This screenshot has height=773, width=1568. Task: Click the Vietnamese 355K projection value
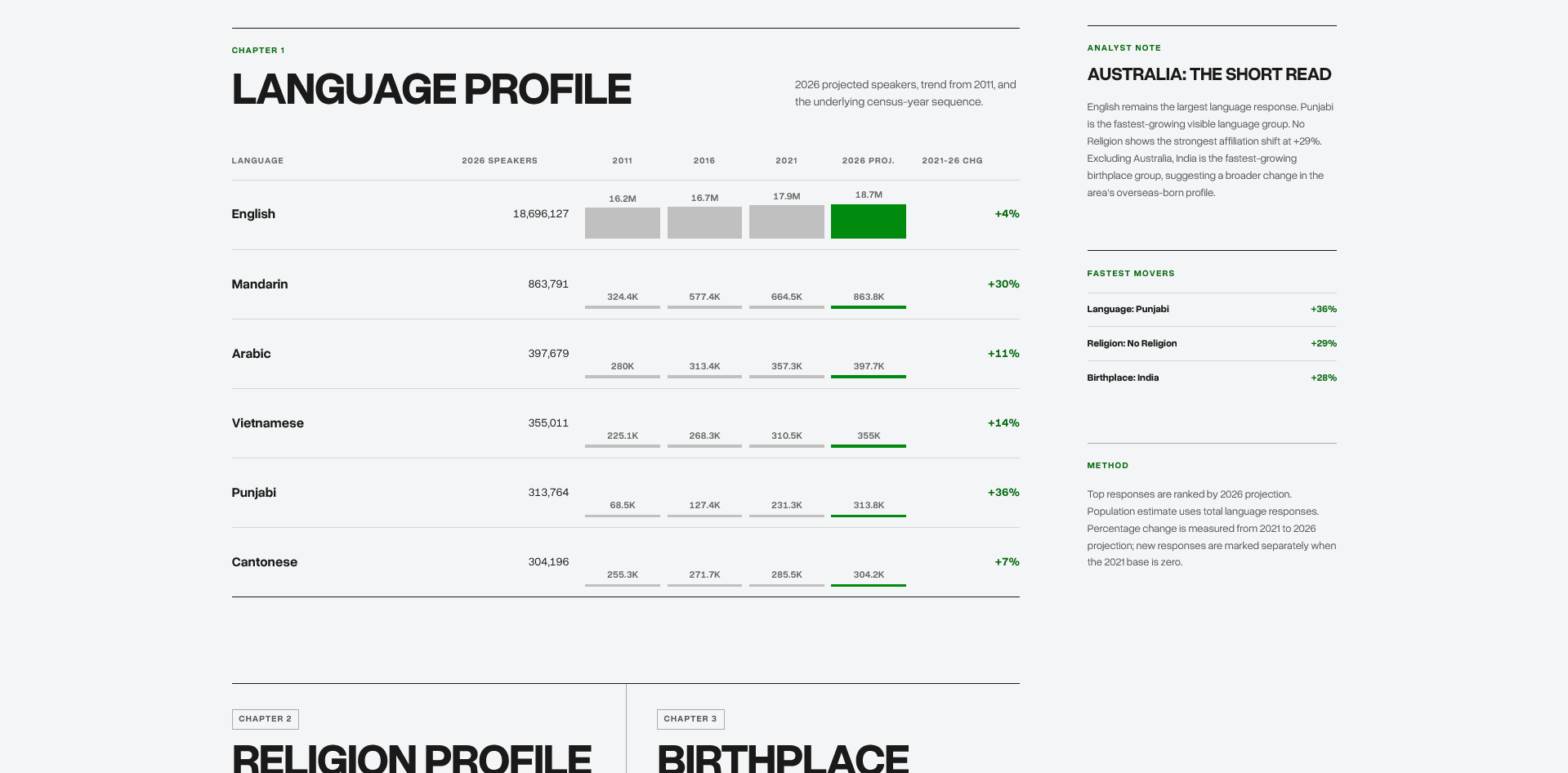tap(869, 436)
